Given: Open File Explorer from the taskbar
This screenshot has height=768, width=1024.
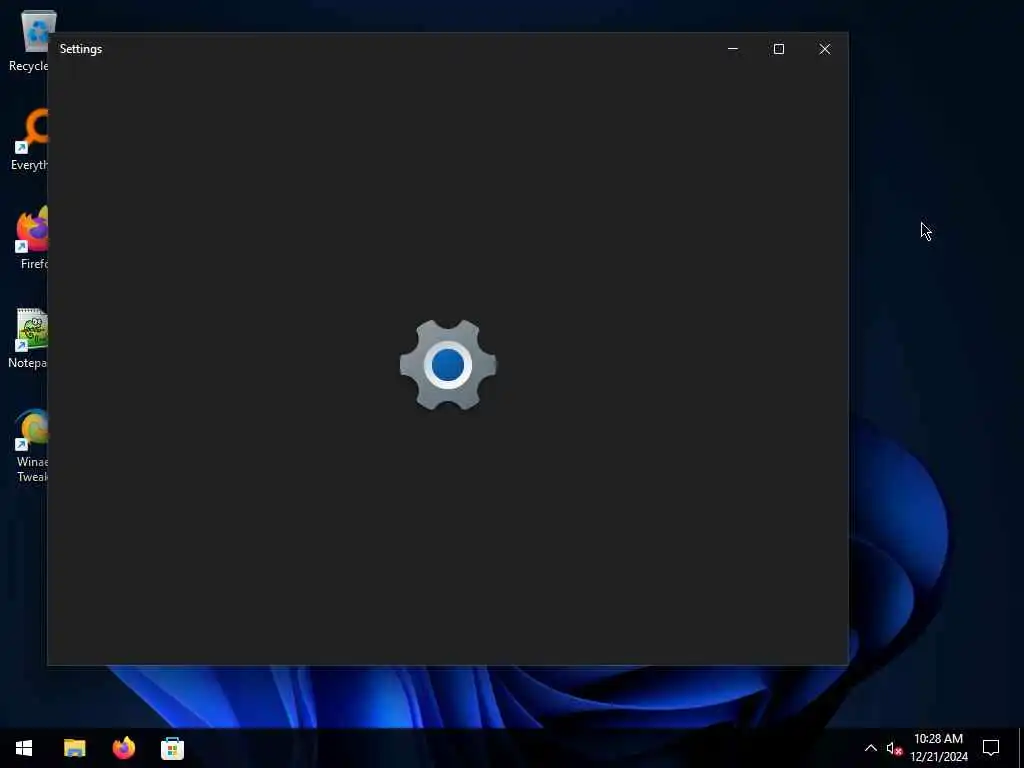Looking at the screenshot, I should [74, 748].
